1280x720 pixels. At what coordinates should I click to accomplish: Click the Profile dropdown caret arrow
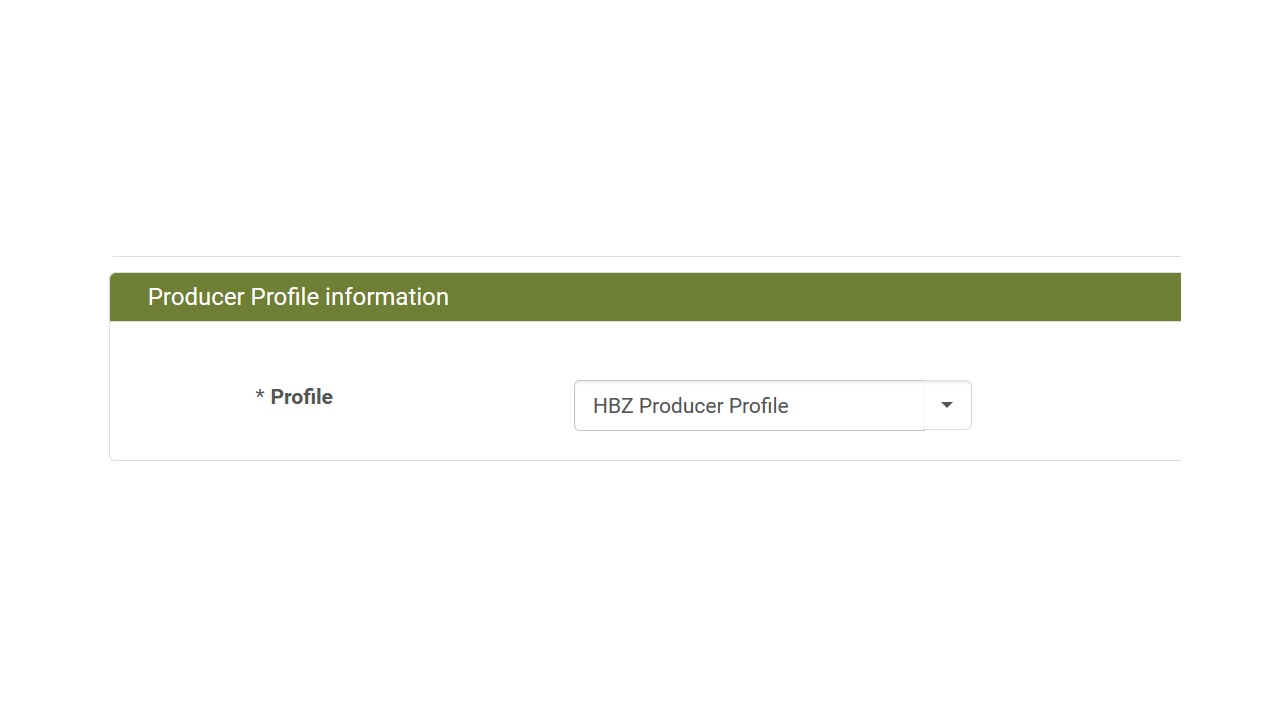point(947,405)
